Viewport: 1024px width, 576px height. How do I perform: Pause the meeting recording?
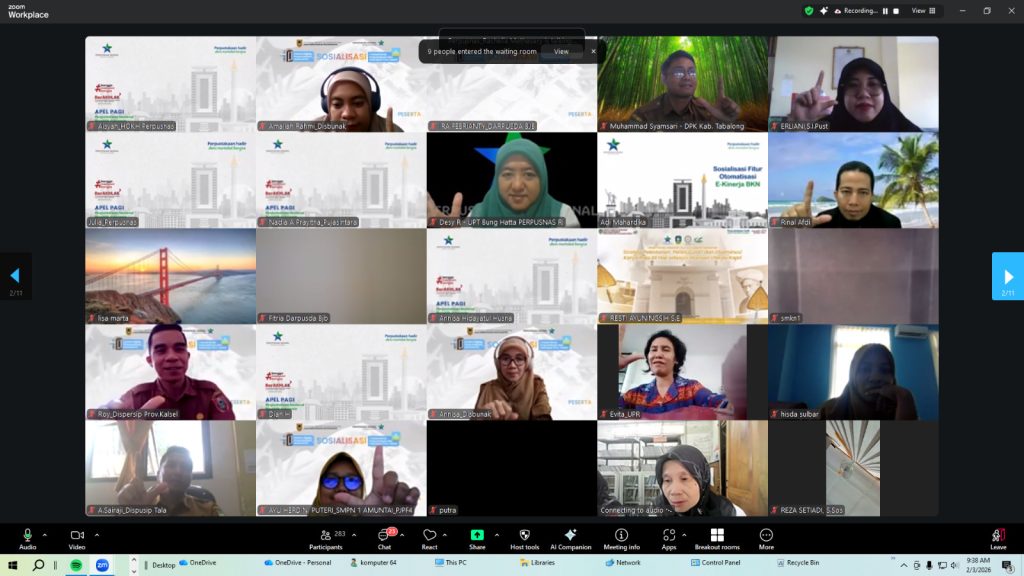(x=885, y=11)
